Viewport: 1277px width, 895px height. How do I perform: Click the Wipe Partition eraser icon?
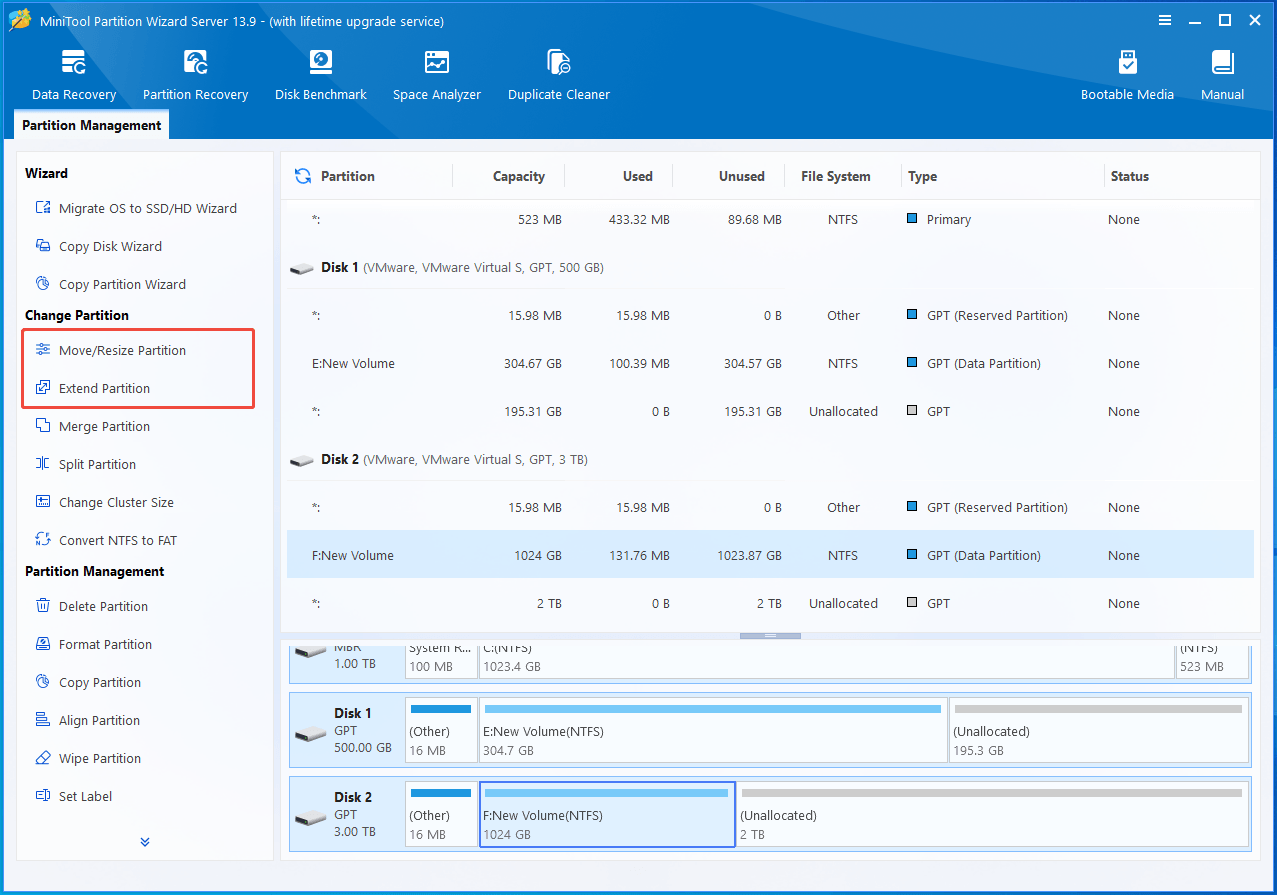43,758
